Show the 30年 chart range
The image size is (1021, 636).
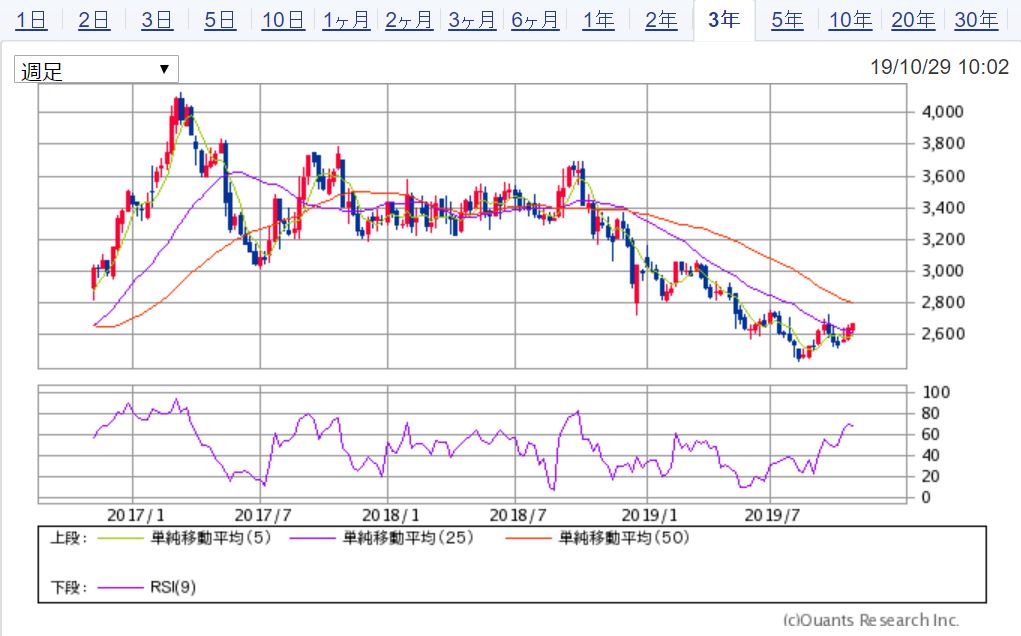pyautogui.click(x=977, y=20)
